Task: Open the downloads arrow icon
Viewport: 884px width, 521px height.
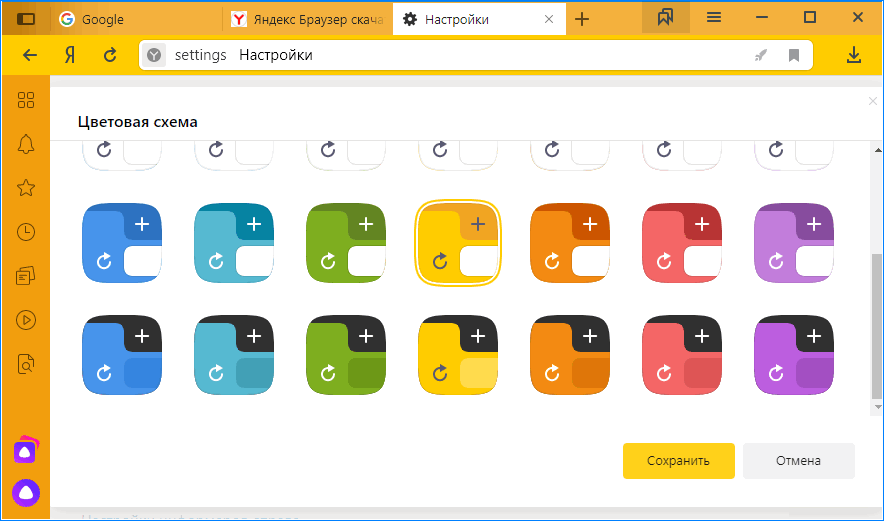Action: (853, 55)
